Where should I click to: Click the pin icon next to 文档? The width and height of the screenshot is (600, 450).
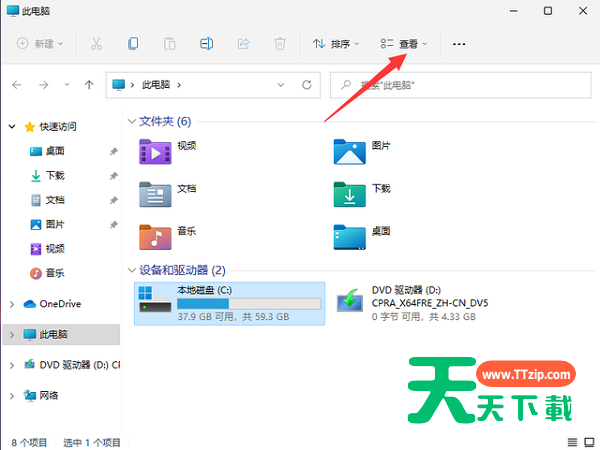tap(114, 201)
